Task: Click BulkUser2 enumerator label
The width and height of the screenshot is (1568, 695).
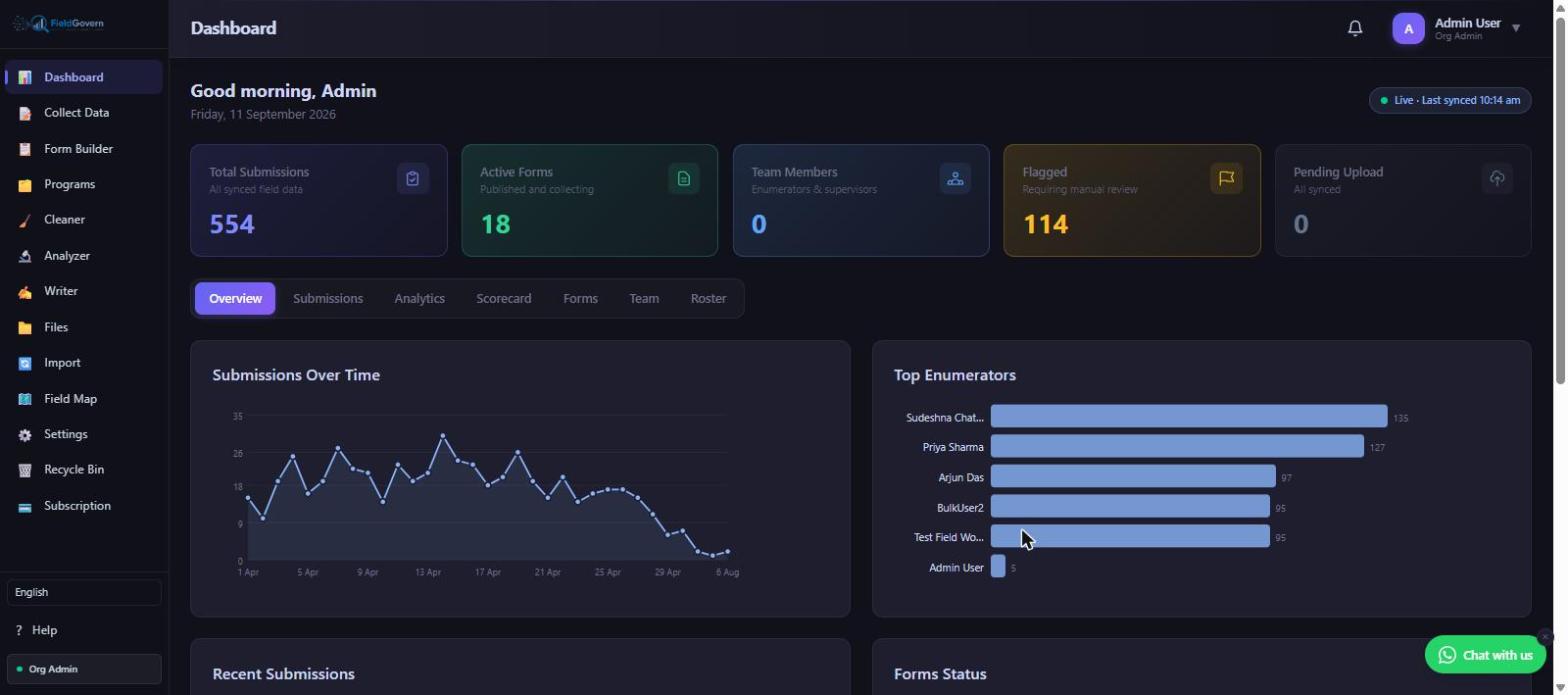Action: point(960,508)
